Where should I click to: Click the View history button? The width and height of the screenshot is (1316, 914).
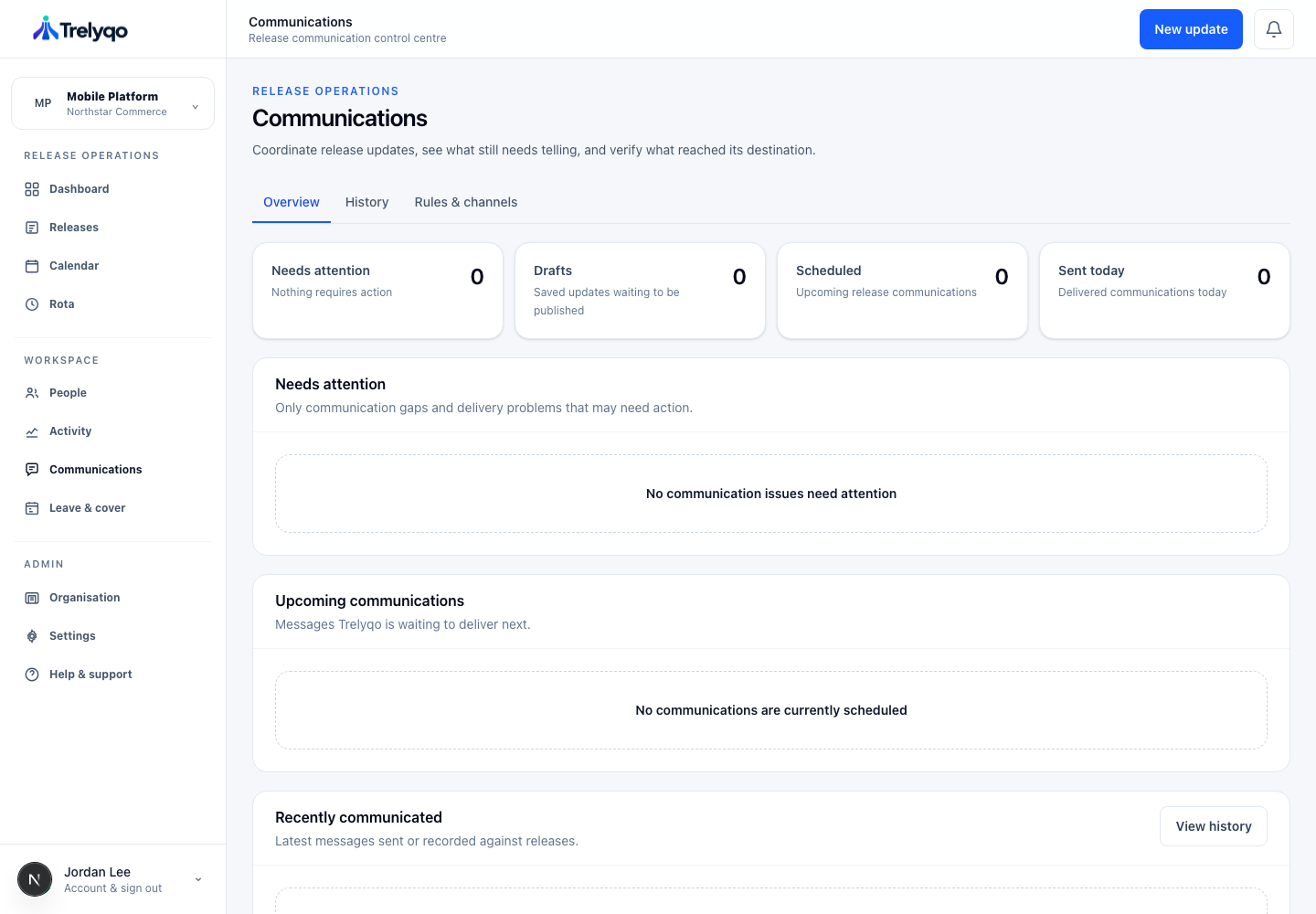pos(1214,826)
